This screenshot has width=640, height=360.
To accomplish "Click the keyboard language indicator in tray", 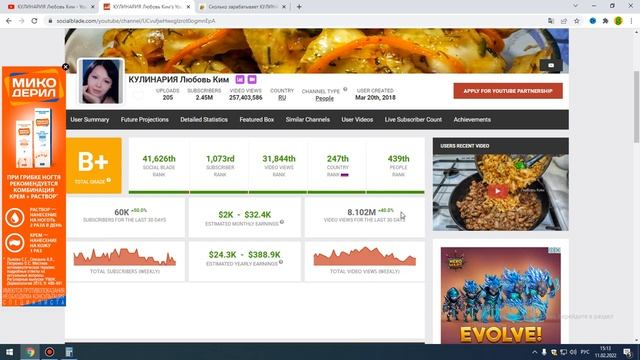I will [584, 352].
